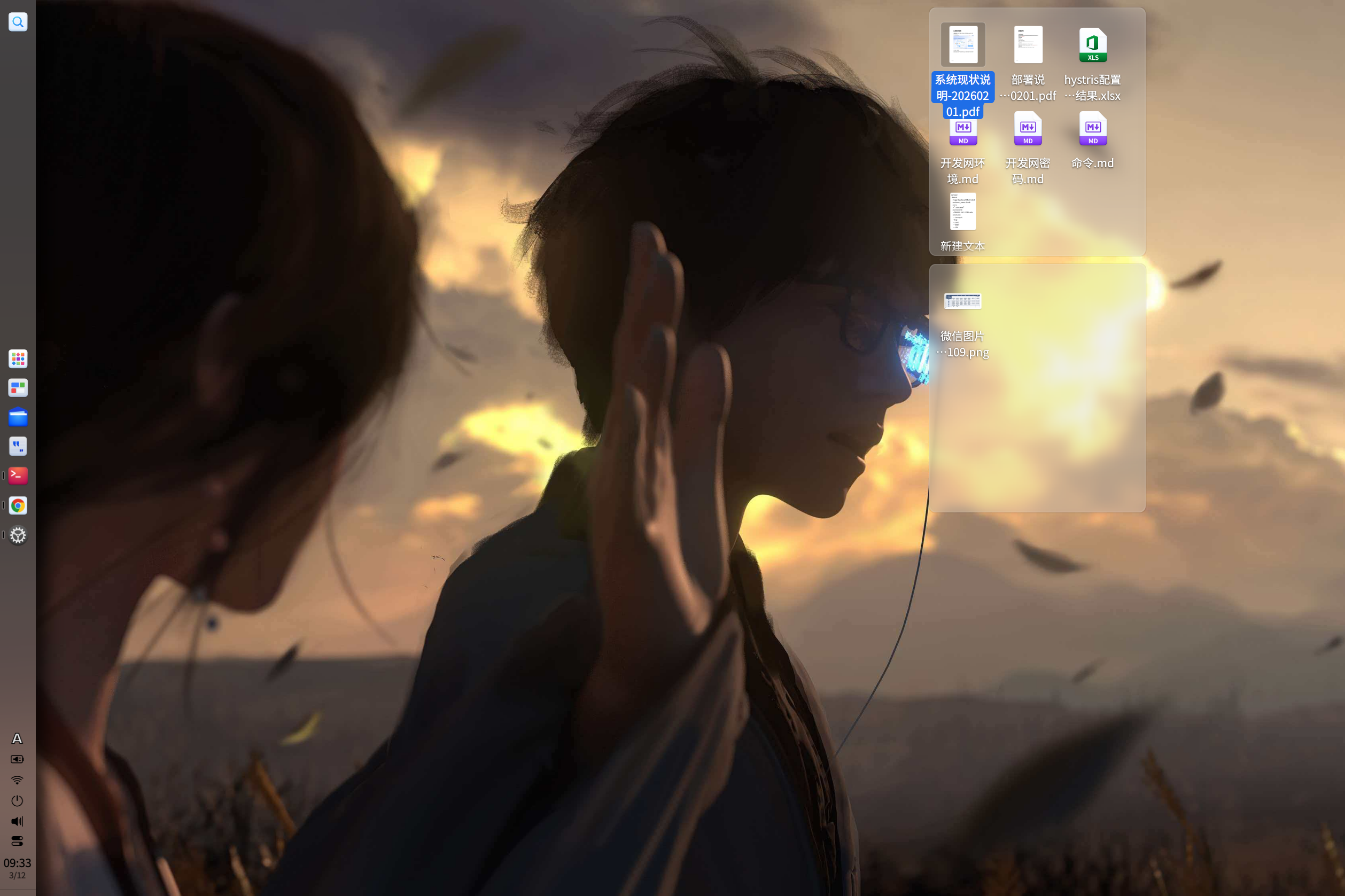This screenshot has height=896, width=1345.
Task: Open the system settings gear icon
Action: click(x=18, y=535)
